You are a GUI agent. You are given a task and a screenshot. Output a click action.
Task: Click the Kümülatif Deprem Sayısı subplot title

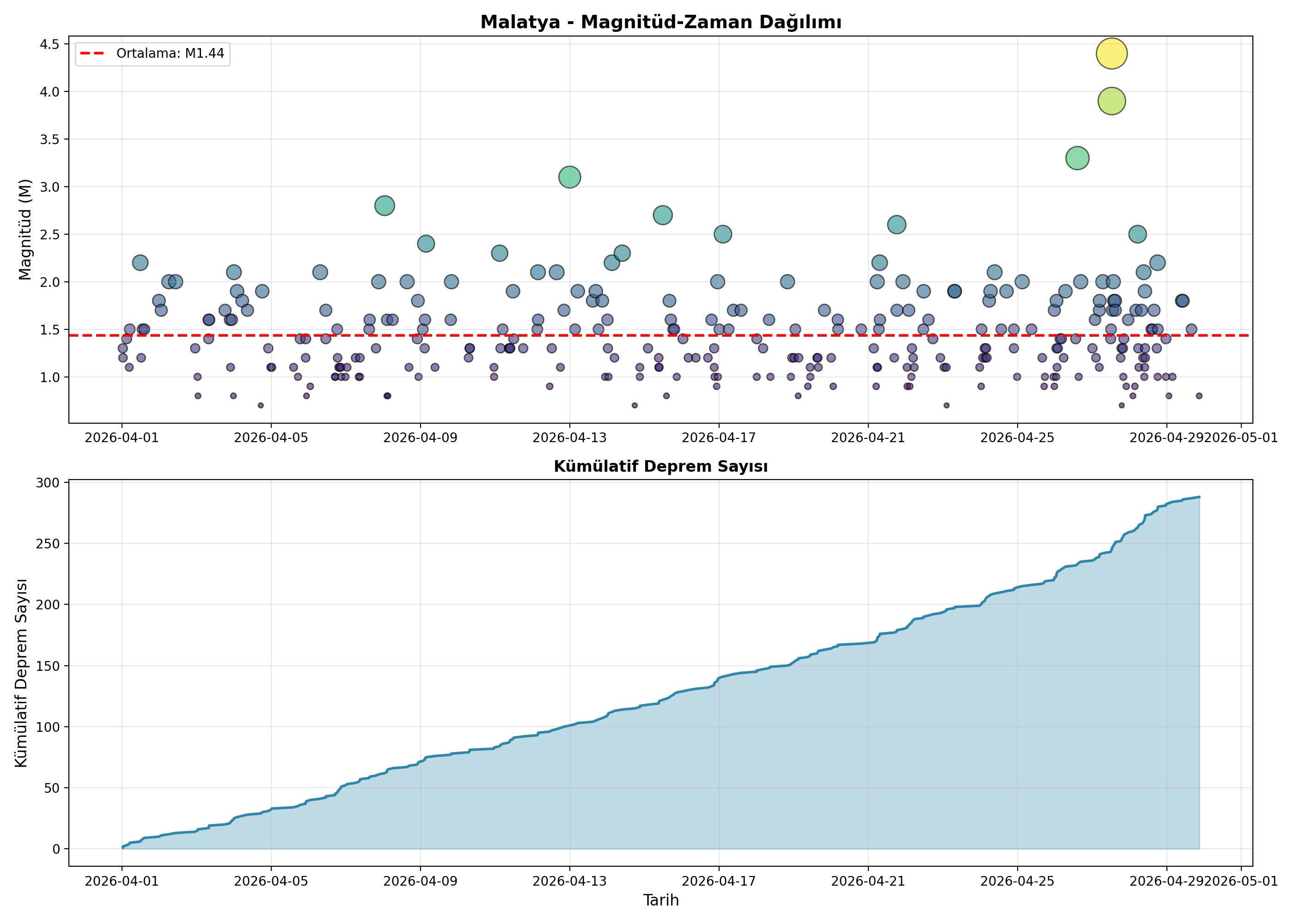coord(661,467)
